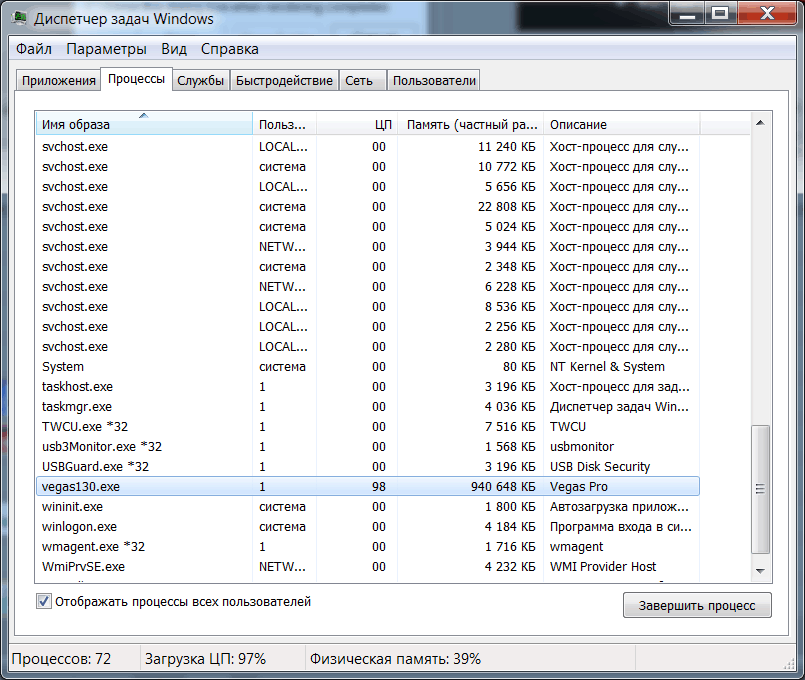Click the Завершить процесс button

(697, 606)
